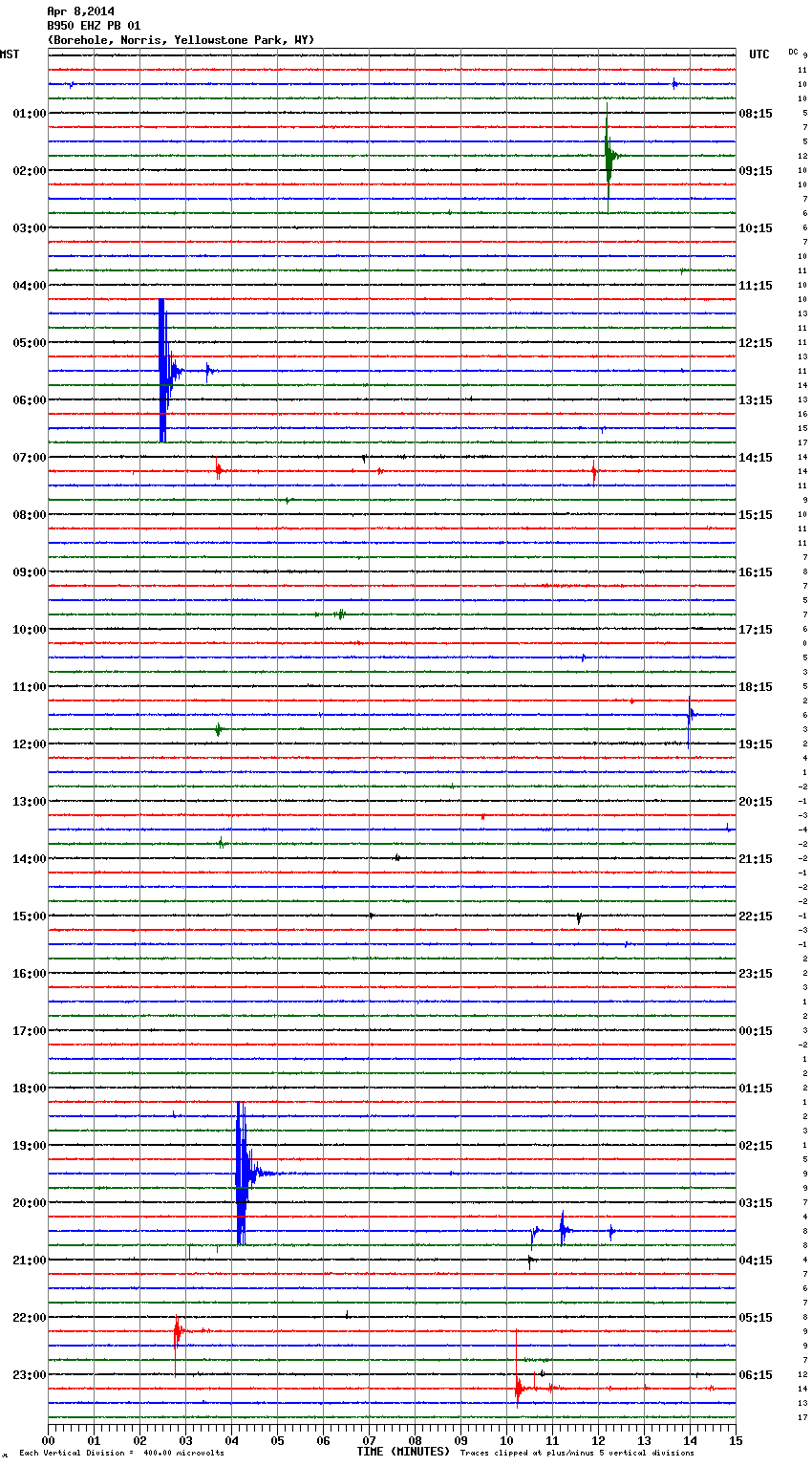Select the 09:00 MST time label

click(29, 572)
